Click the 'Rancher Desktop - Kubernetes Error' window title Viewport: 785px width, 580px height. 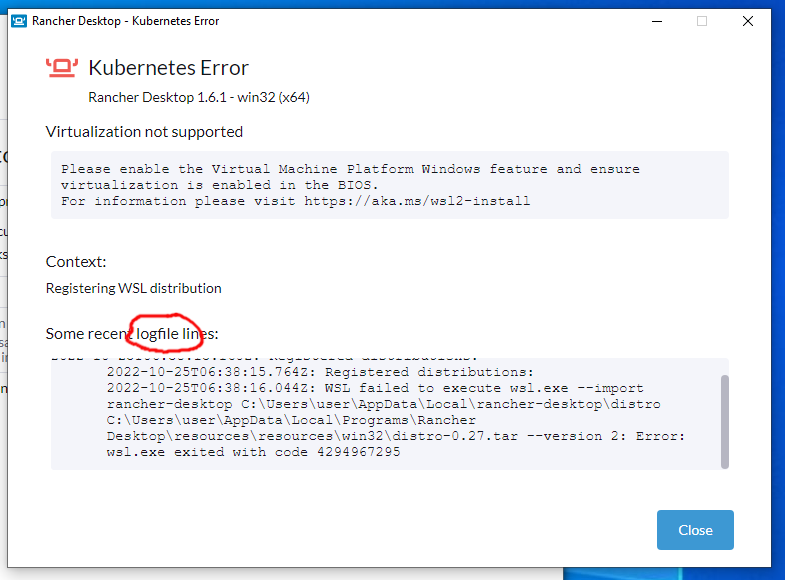coord(126,21)
